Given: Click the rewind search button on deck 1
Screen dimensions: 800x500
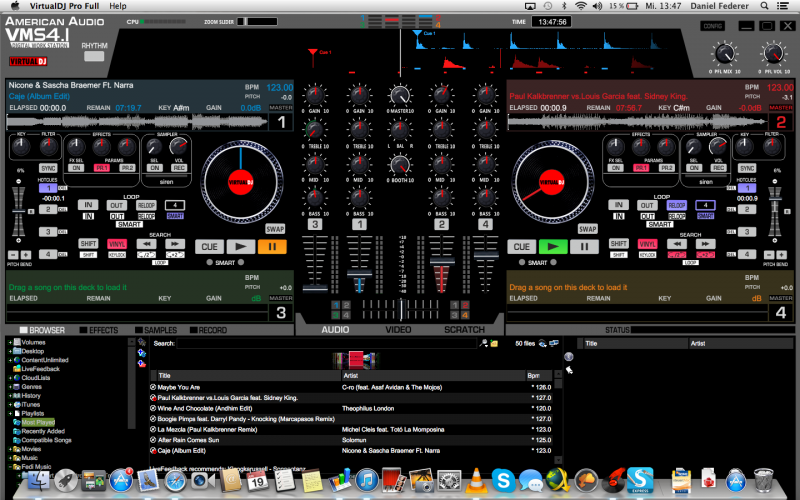Looking at the screenshot, I should (146, 243).
